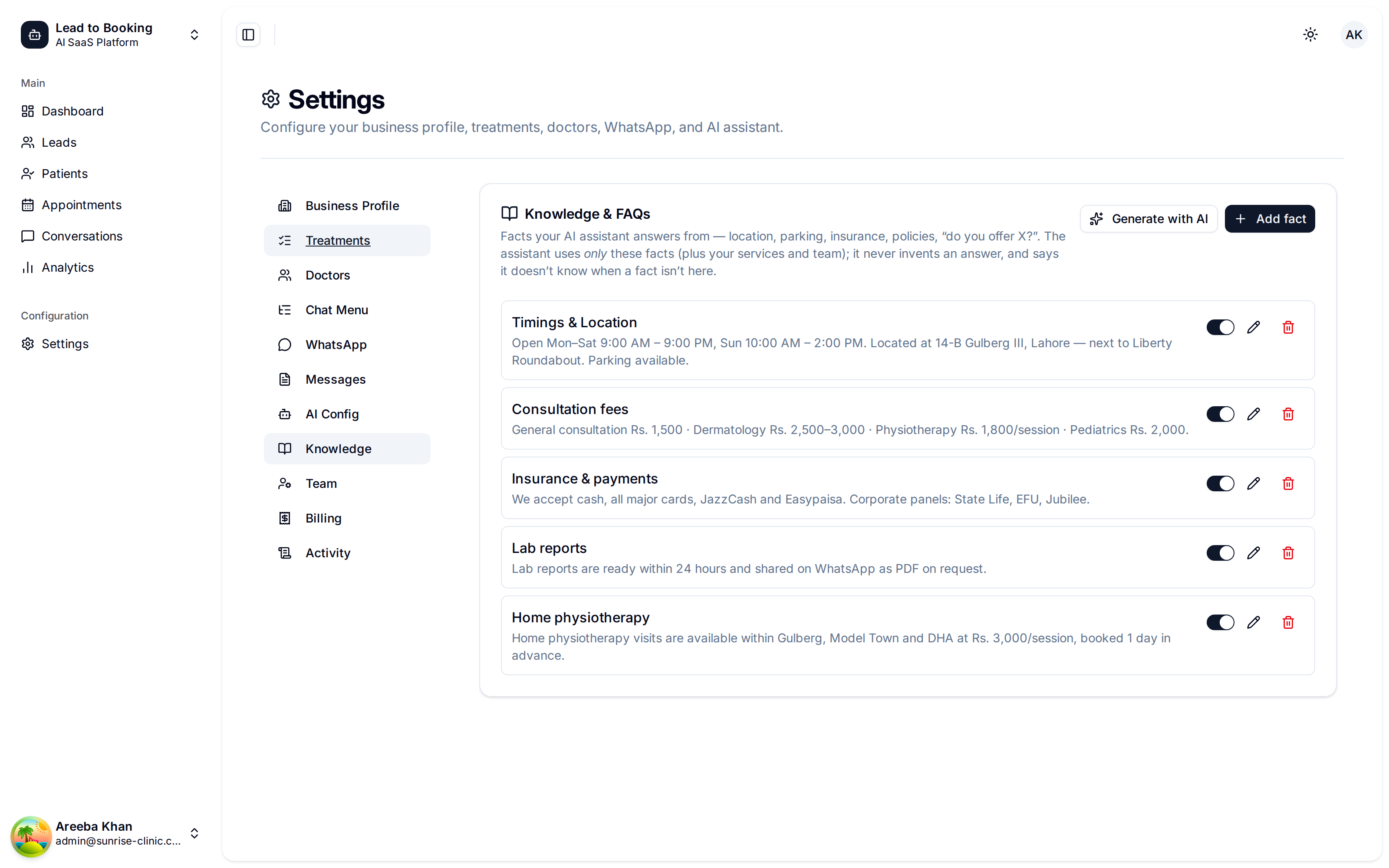
Task: Open the Chat Menu settings tab
Action: click(347, 310)
